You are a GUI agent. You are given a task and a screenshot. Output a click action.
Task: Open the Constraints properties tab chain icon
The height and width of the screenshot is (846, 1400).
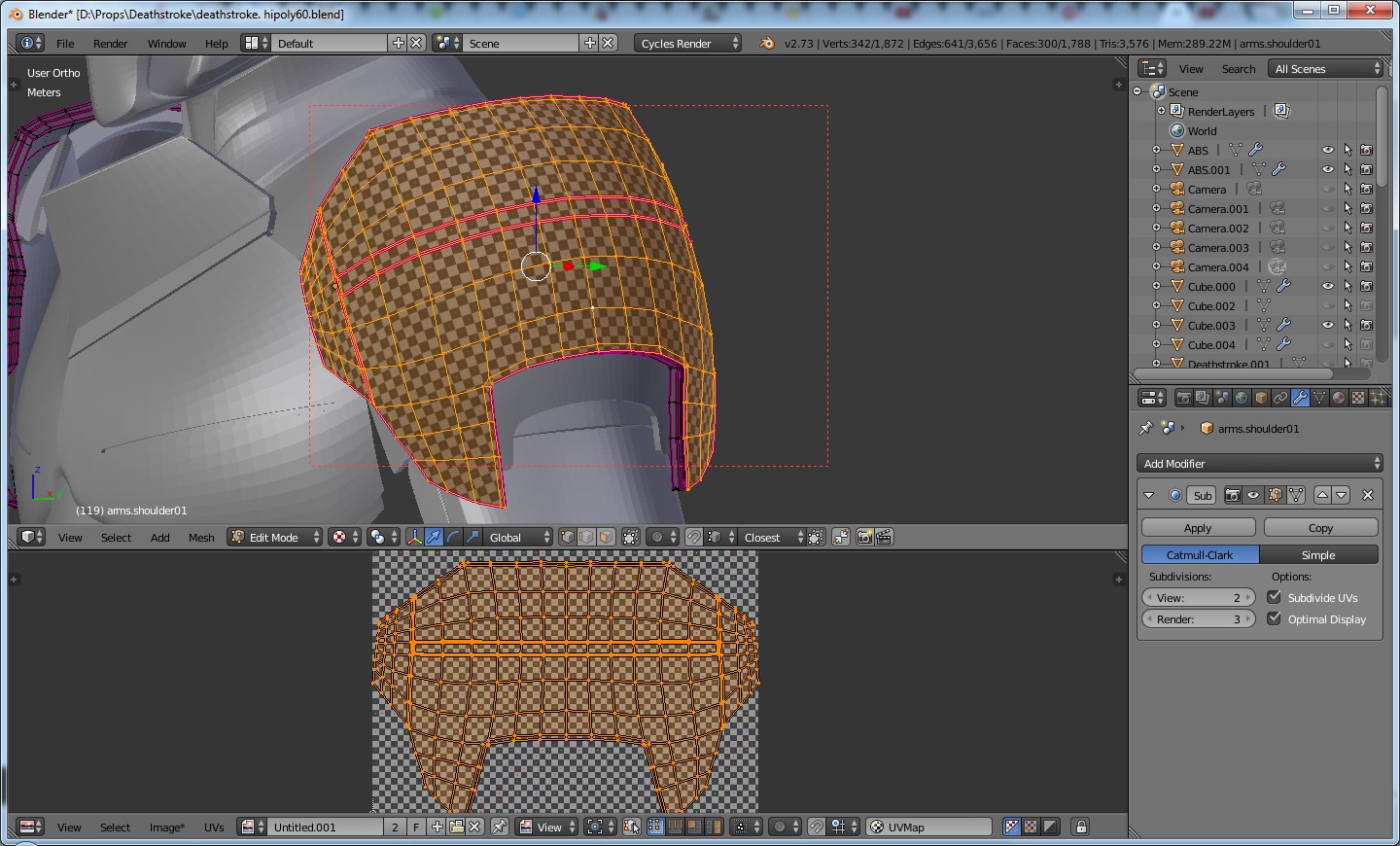click(1280, 398)
